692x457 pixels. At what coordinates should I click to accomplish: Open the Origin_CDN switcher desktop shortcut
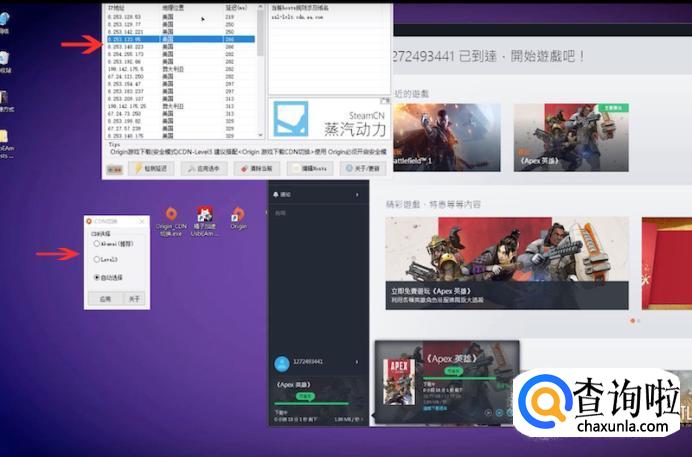171,222
